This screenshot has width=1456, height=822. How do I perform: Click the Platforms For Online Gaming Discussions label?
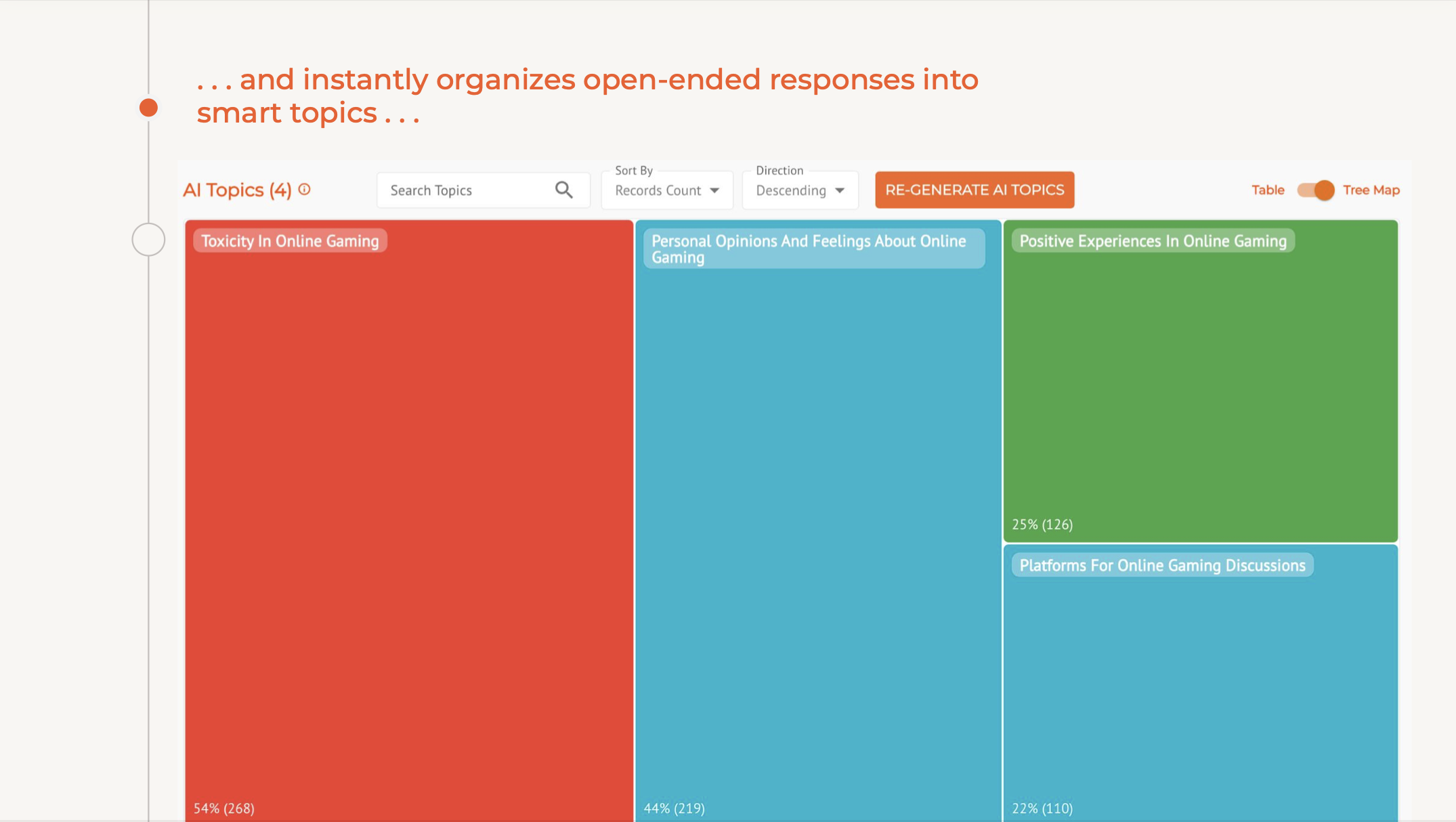[1162, 565]
